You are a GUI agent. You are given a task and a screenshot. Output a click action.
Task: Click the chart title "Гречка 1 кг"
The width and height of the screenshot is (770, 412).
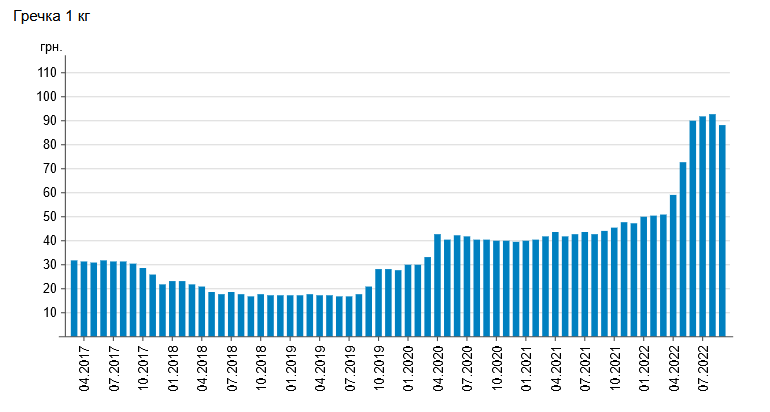[52, 17]
